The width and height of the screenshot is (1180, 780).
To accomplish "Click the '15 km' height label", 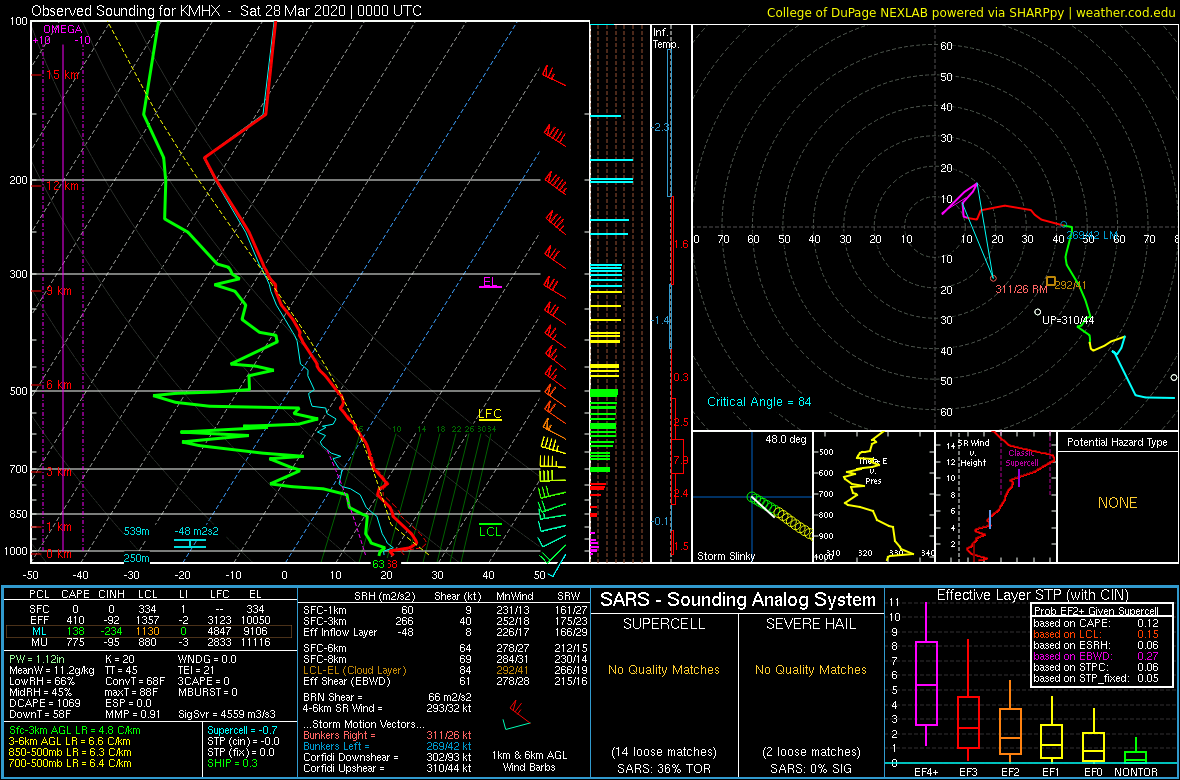I will (x=61, y=75).
